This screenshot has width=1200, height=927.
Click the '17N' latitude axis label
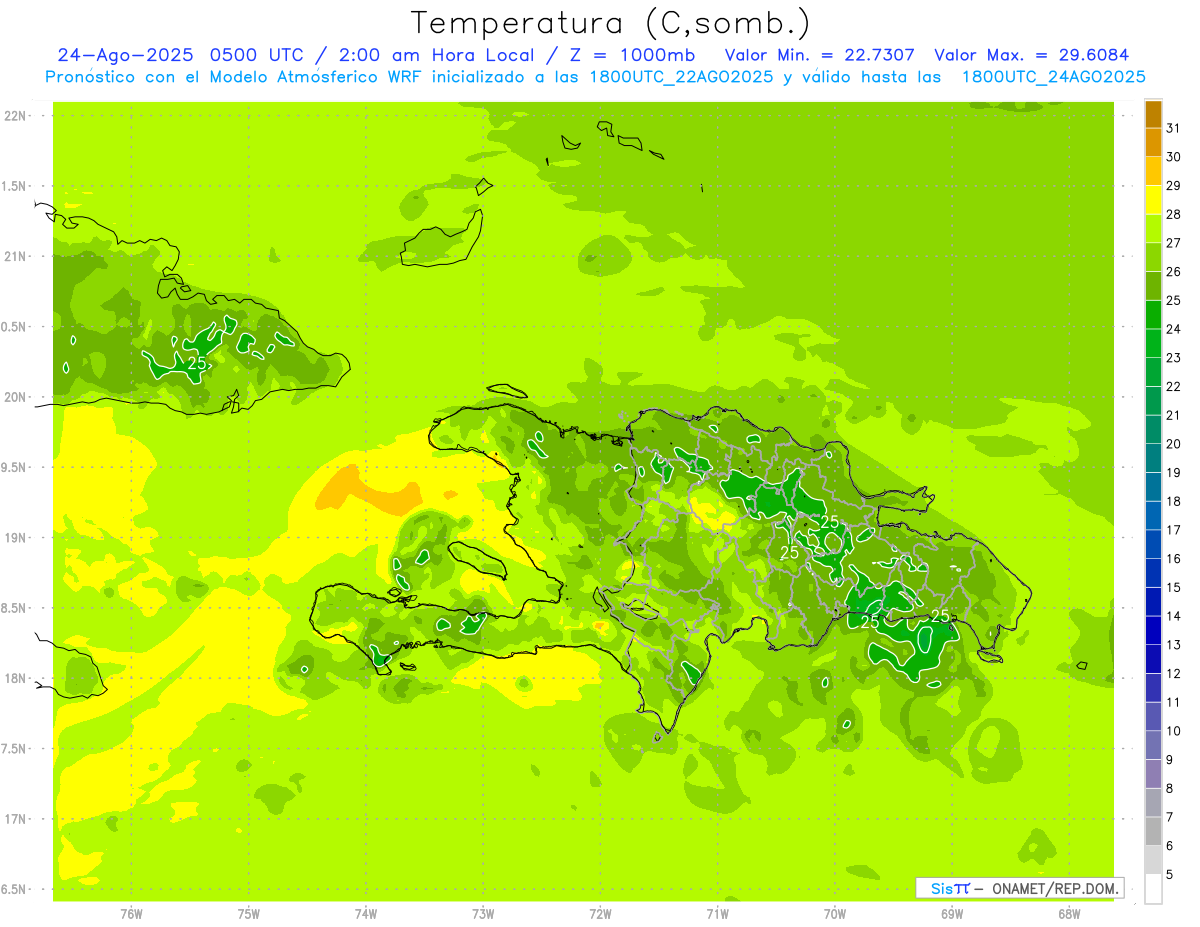click(15, 819)
